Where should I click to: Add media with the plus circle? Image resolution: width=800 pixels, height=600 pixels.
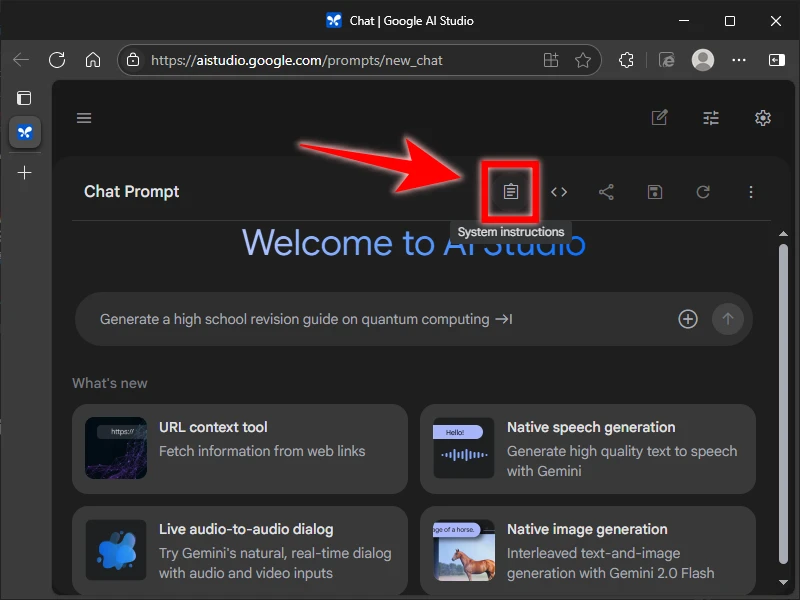point(688,319)
